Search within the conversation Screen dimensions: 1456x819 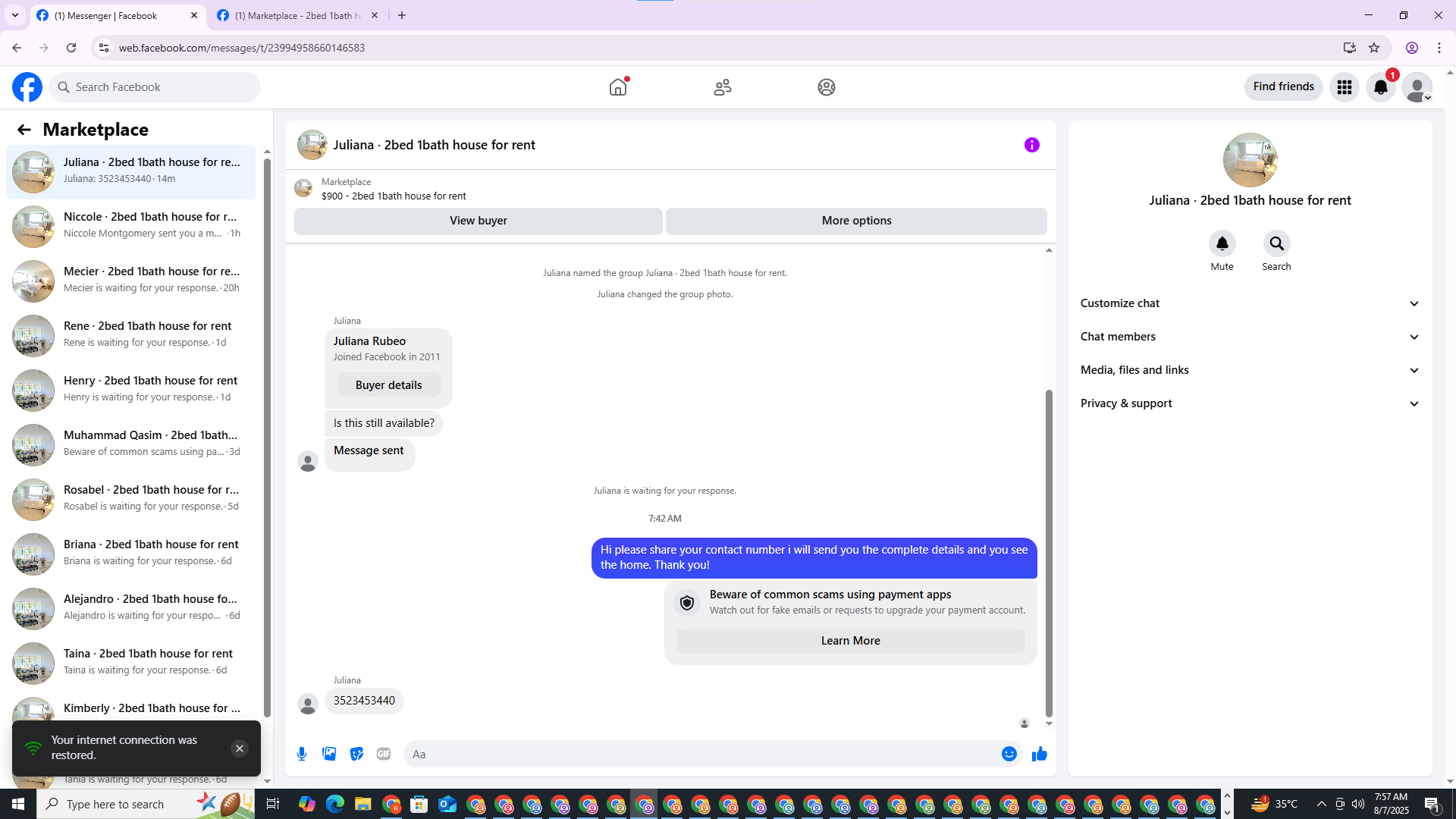(x=1277, y=243)
